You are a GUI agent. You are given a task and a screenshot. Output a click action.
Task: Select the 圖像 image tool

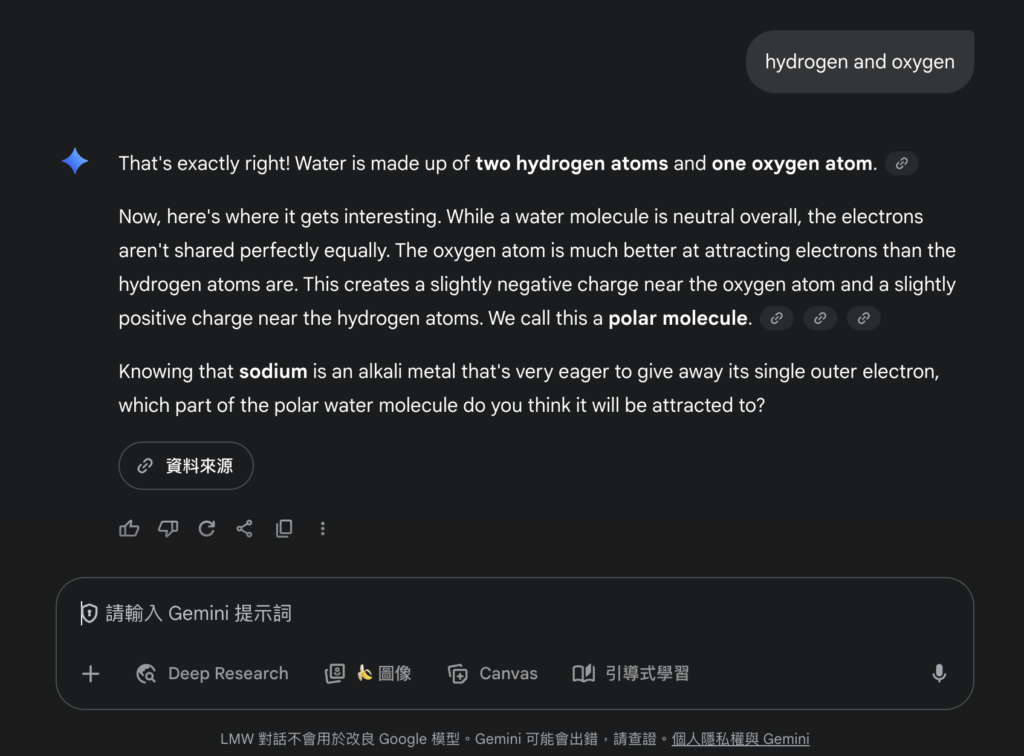tap(368, 674)
